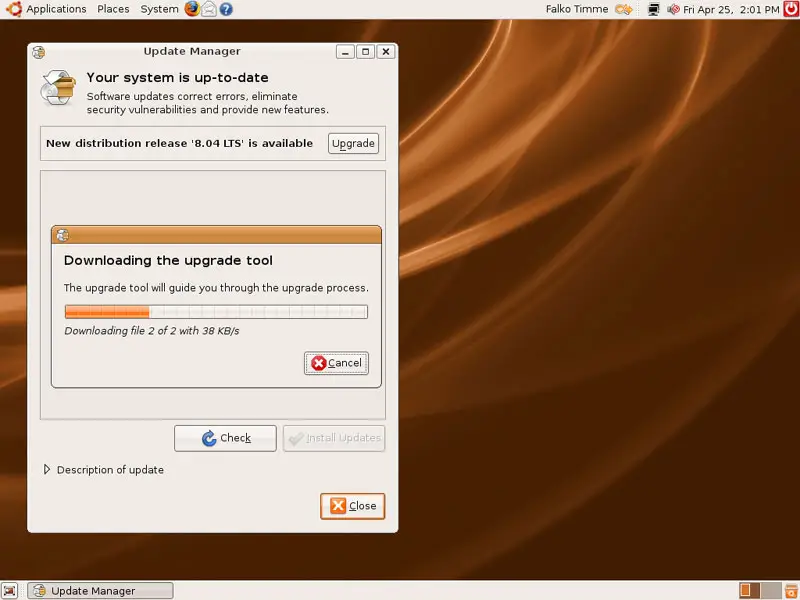Open the System menu

click(x=159, y=9)
